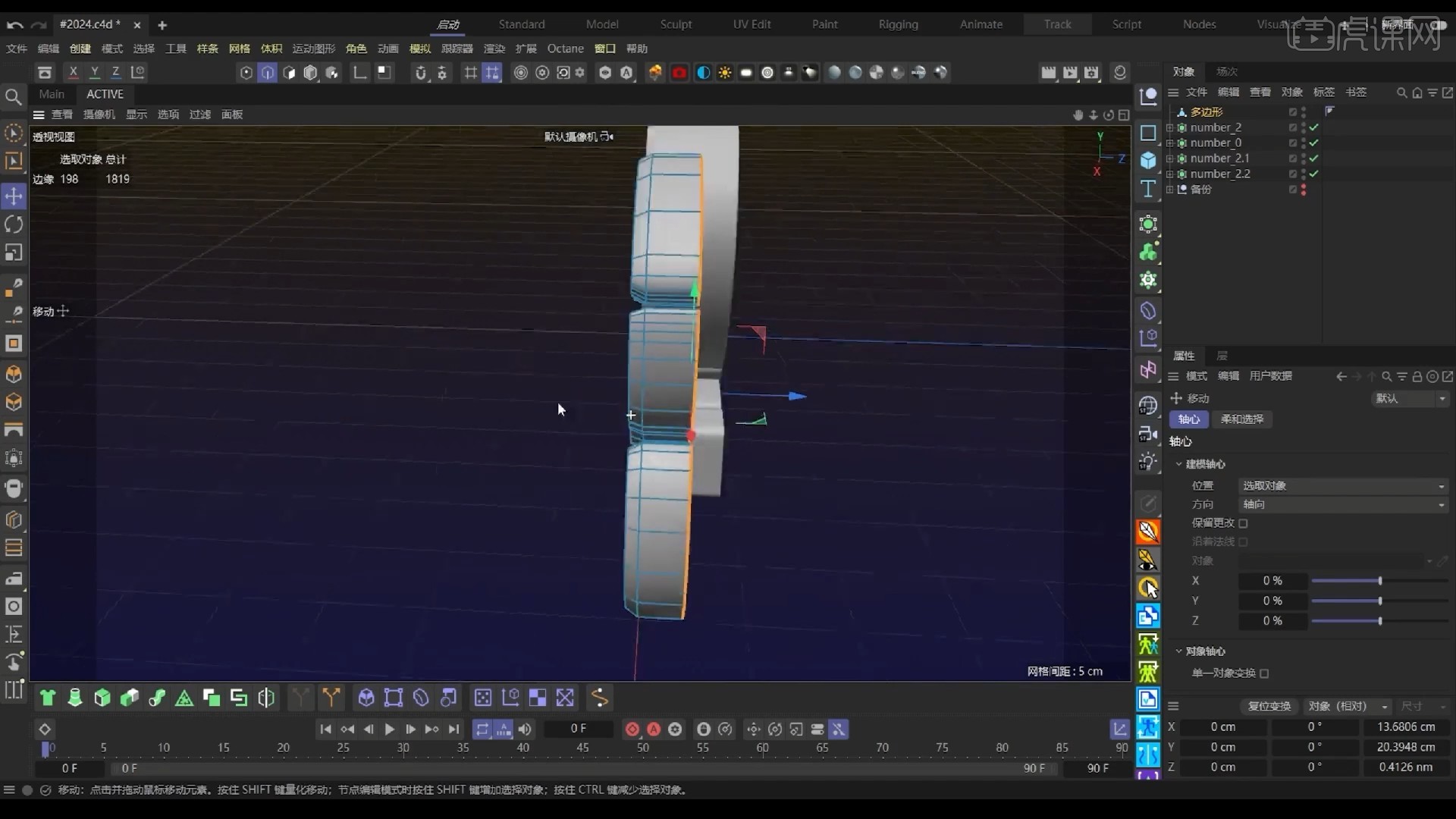Click the red Octane render icon
Viewport: 1456px width, 819px height.
point(679,73)
